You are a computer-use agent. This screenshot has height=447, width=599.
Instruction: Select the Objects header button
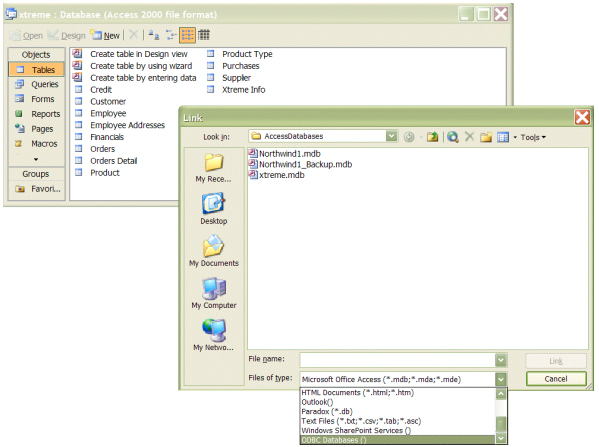(36, 55)
